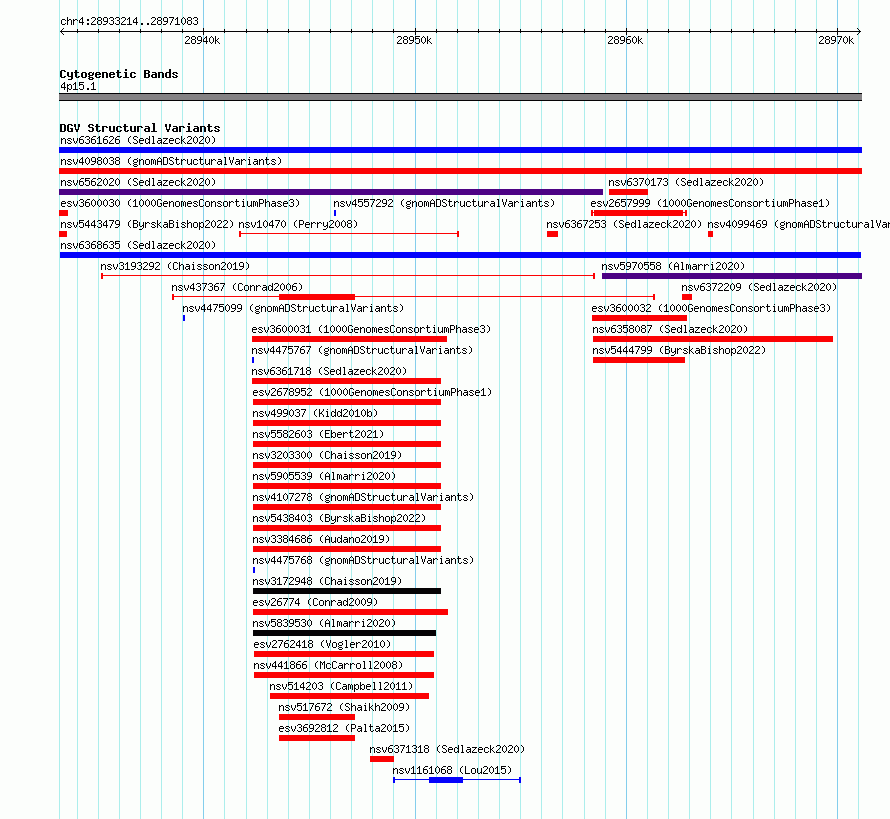Image resolution: width=890 pixels, height=819 pixels.
Task: Select the nsv5438403 (ByrskaBishop2022) label
Action: 339,518
